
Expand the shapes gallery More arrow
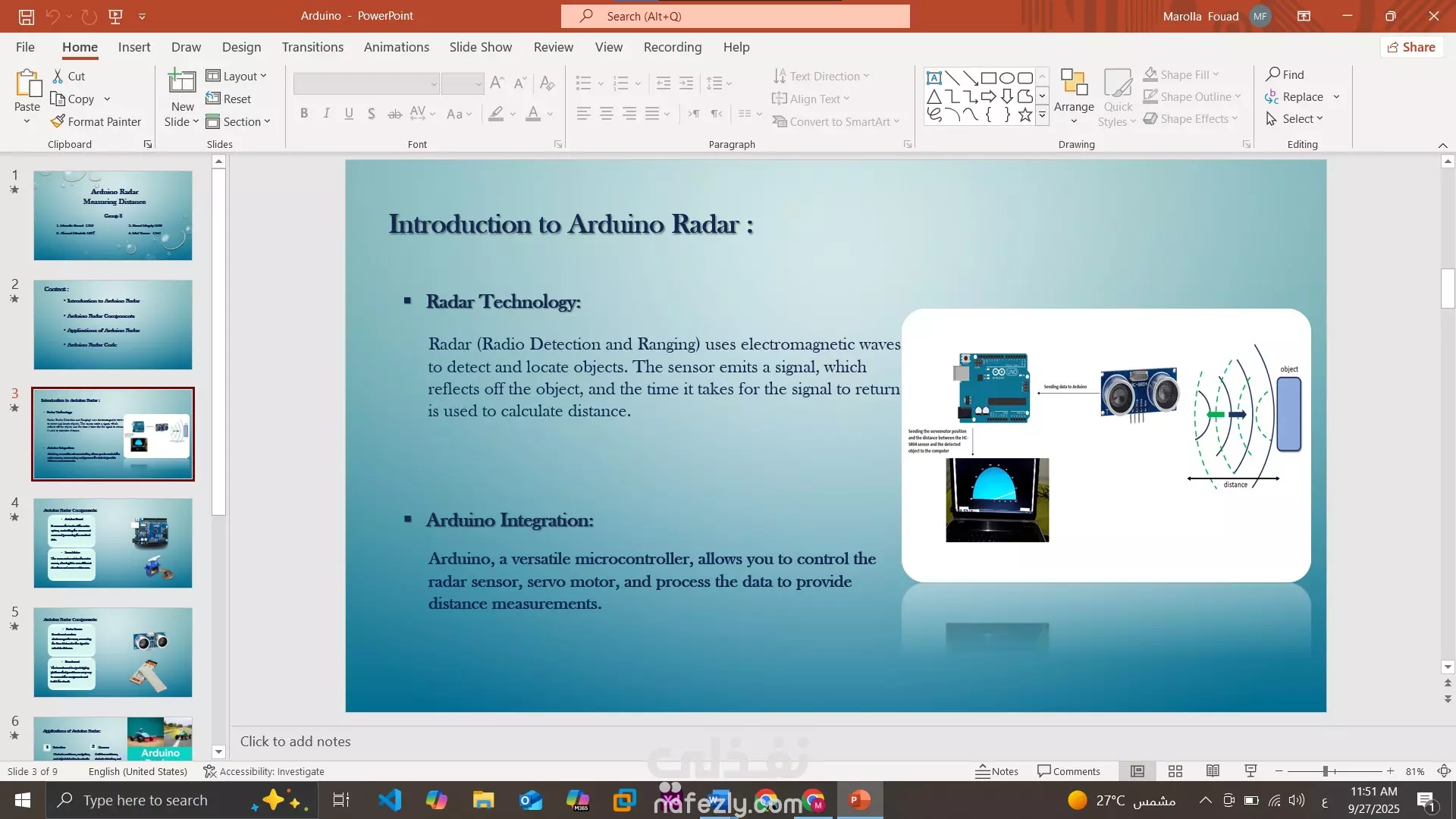click(x=1042, y=115)
